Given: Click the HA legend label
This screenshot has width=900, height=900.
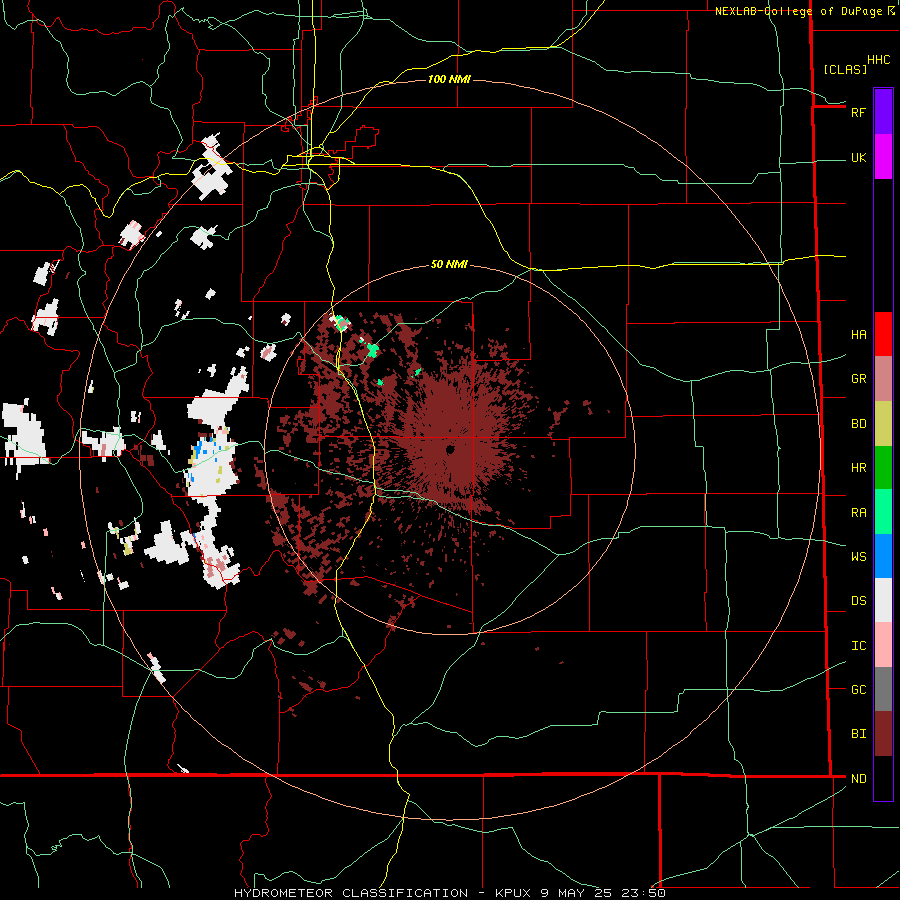Looking at the screenshot, I should [858, 335].
